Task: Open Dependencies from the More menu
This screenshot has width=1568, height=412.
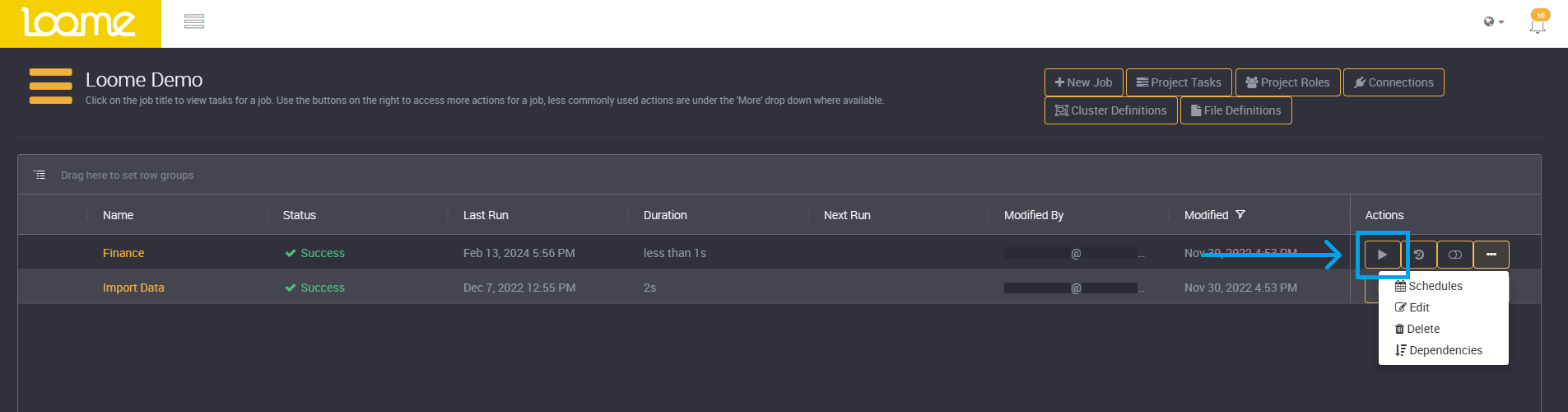Action: pyautogui.click(x=1439, y=350)
